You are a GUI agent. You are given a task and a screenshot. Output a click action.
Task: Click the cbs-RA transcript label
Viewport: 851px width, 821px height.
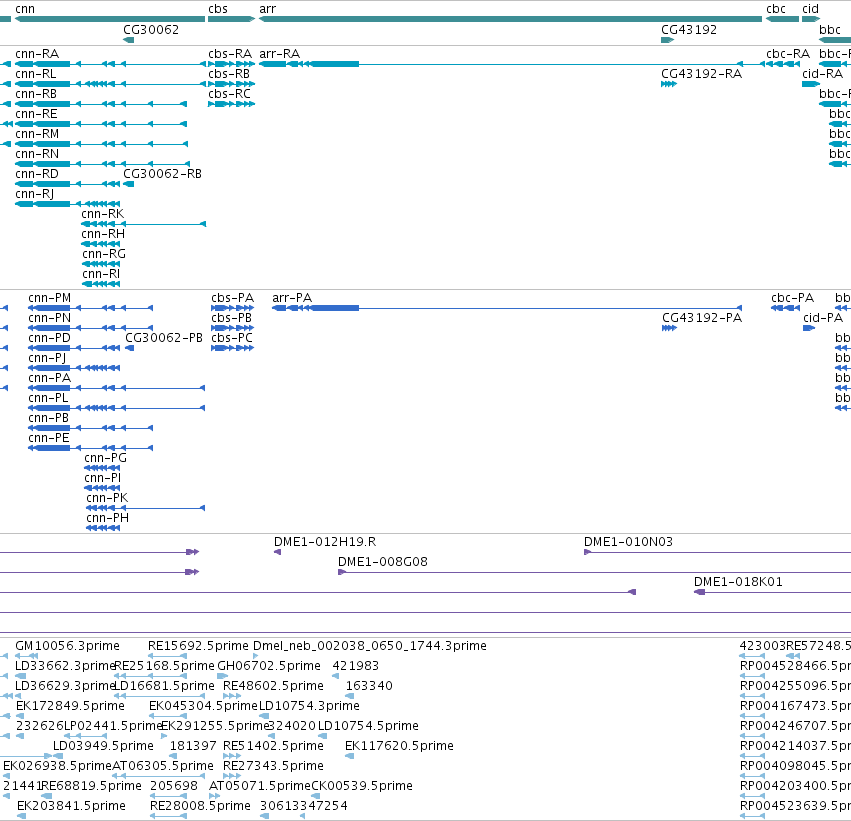click(230, 54)
